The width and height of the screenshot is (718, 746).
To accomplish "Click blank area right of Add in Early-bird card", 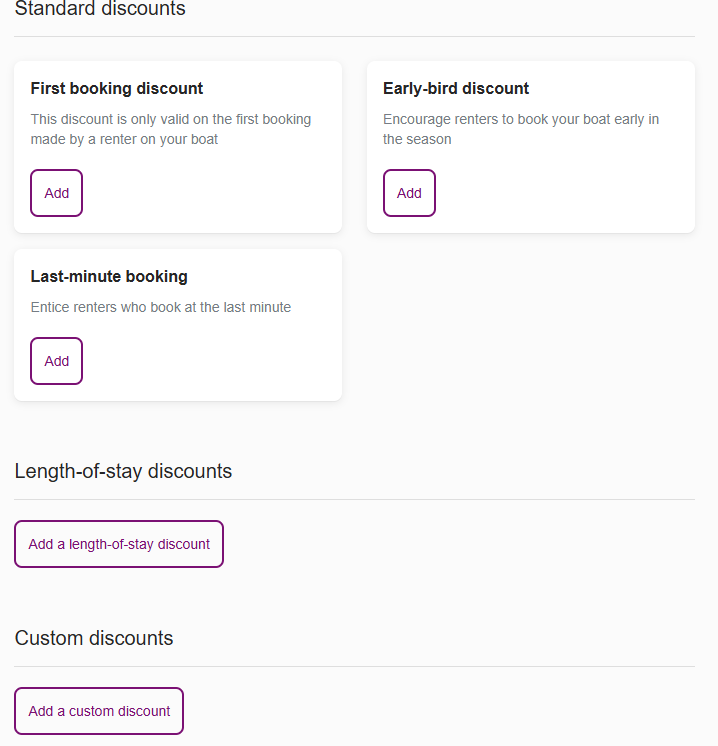I will (560, 193).
